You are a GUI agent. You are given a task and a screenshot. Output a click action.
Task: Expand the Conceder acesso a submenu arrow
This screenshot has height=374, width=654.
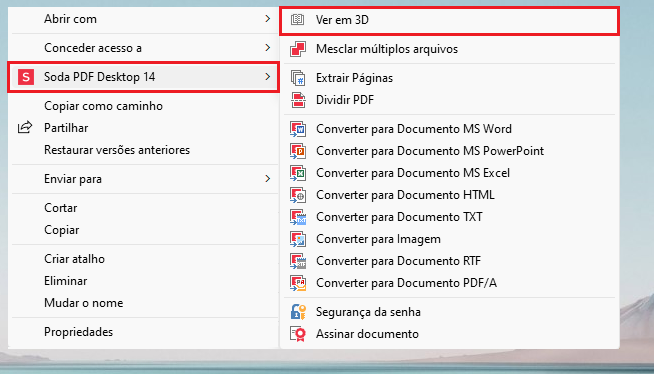point(268,48)
